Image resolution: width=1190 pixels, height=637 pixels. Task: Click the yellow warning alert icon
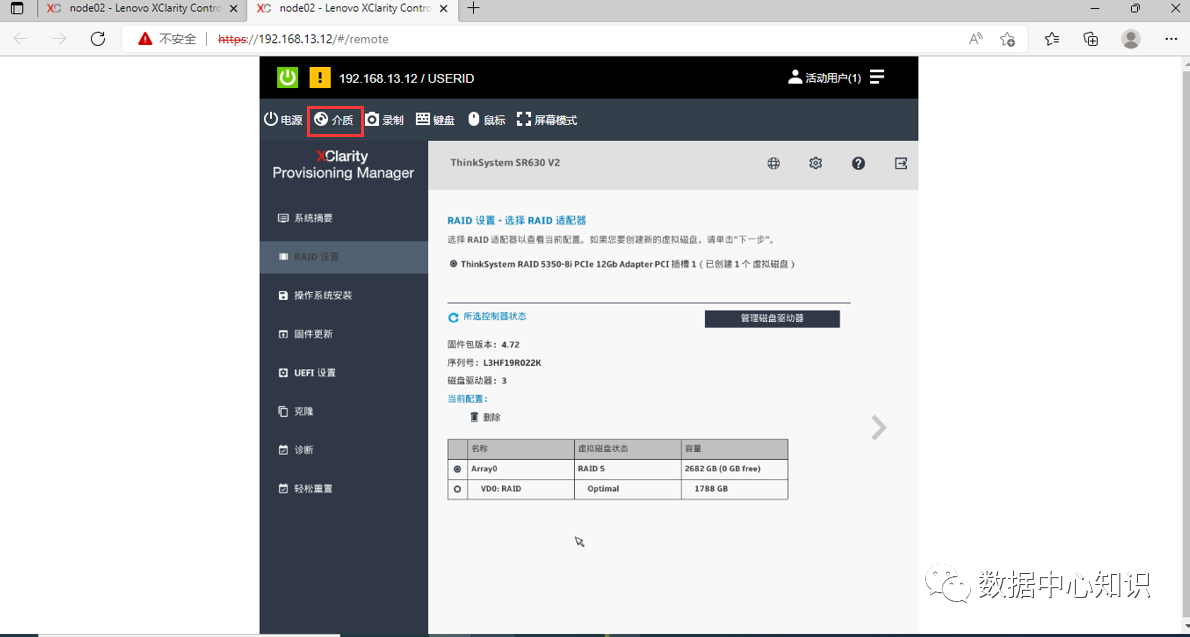[x=320, y=77]
